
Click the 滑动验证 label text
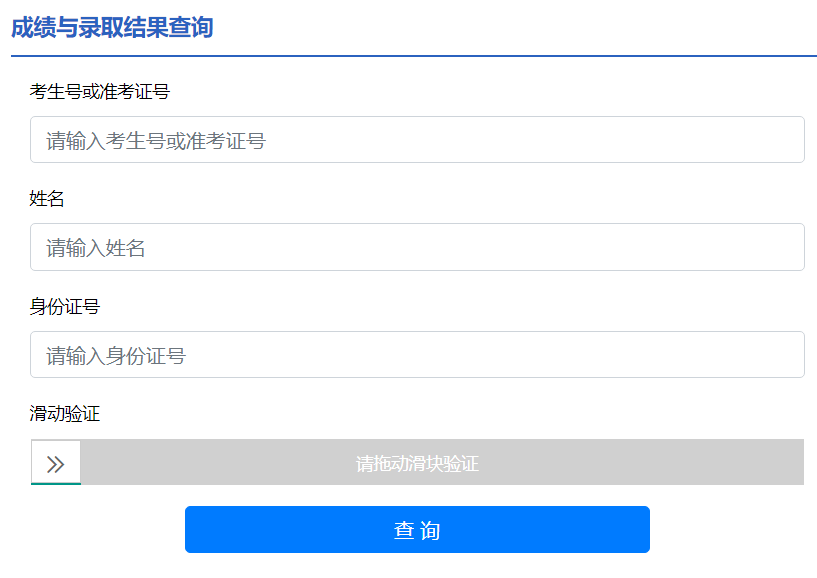pyautogui.click(x=65, y=414)
